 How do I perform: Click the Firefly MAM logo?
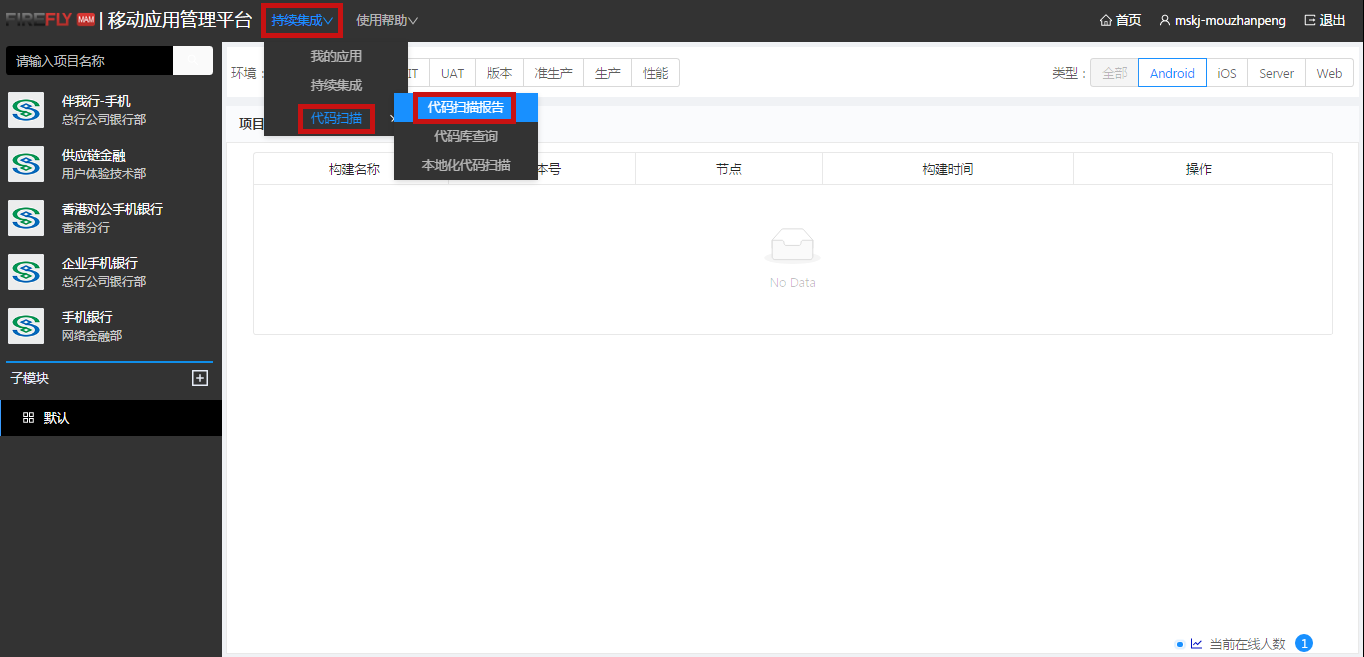tap(50, 19)
